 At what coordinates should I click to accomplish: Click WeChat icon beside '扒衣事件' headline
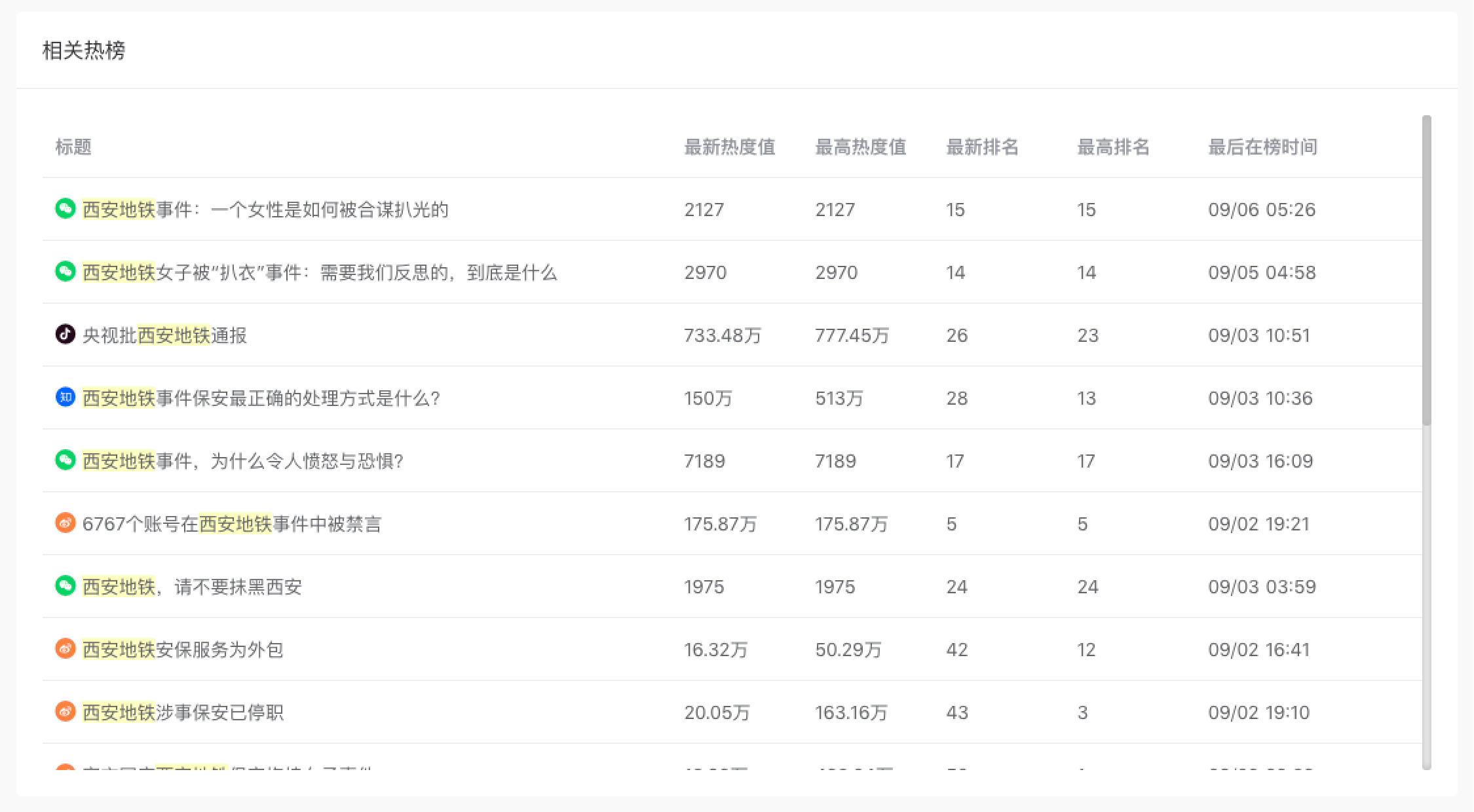(65, 272)
